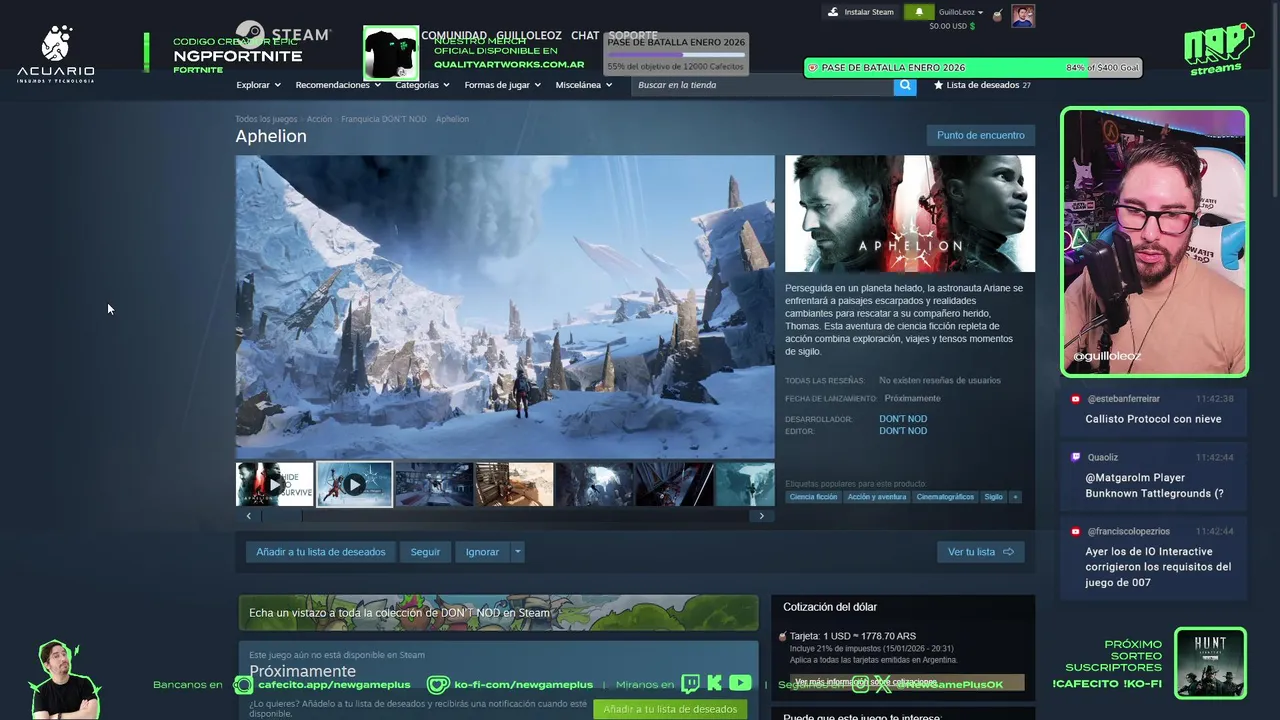Open the green notifications bell

point(919,12)
